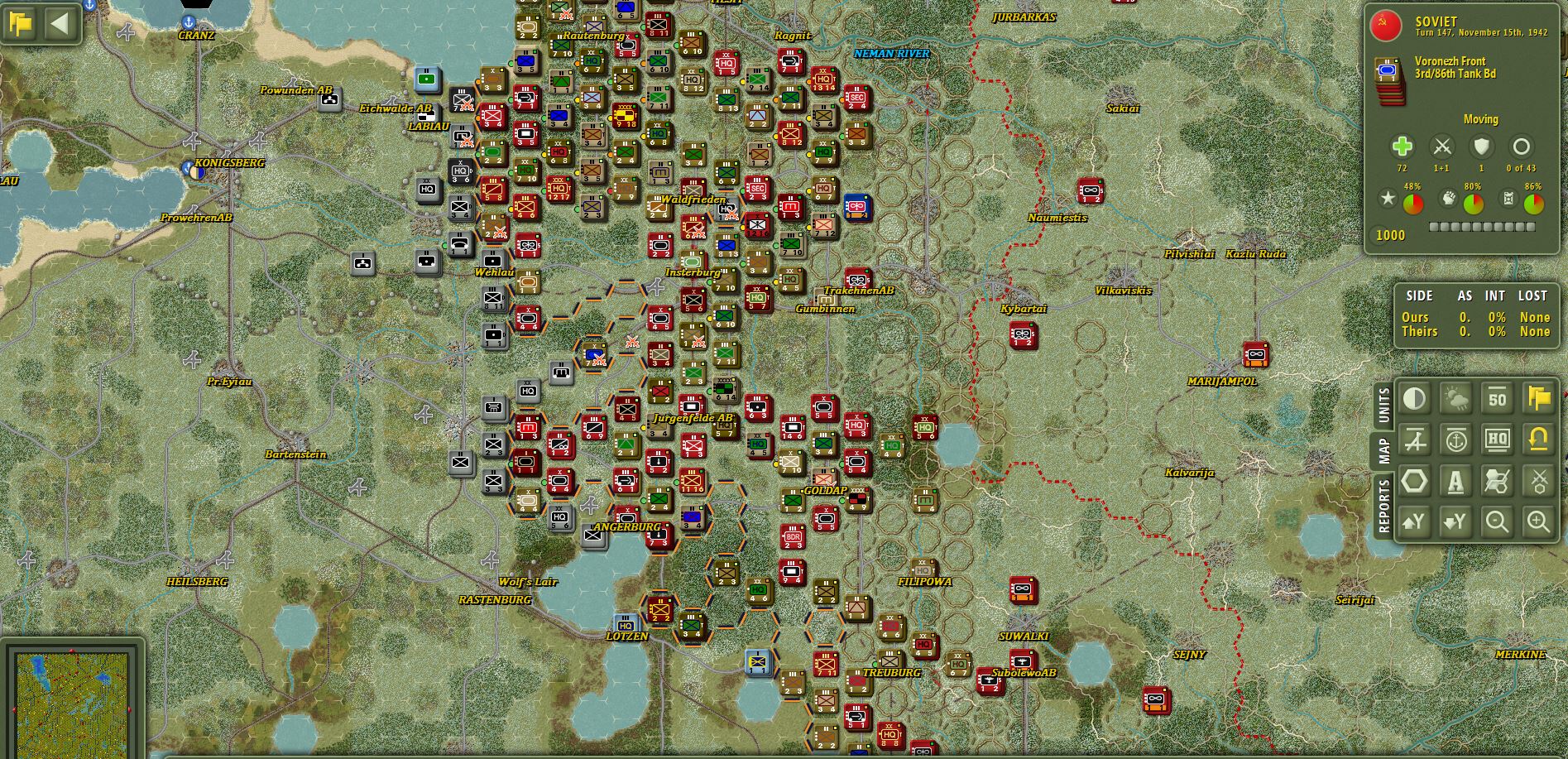
Task: Select the 50-mile scale display icon
Action: (x=1497, y=398)
